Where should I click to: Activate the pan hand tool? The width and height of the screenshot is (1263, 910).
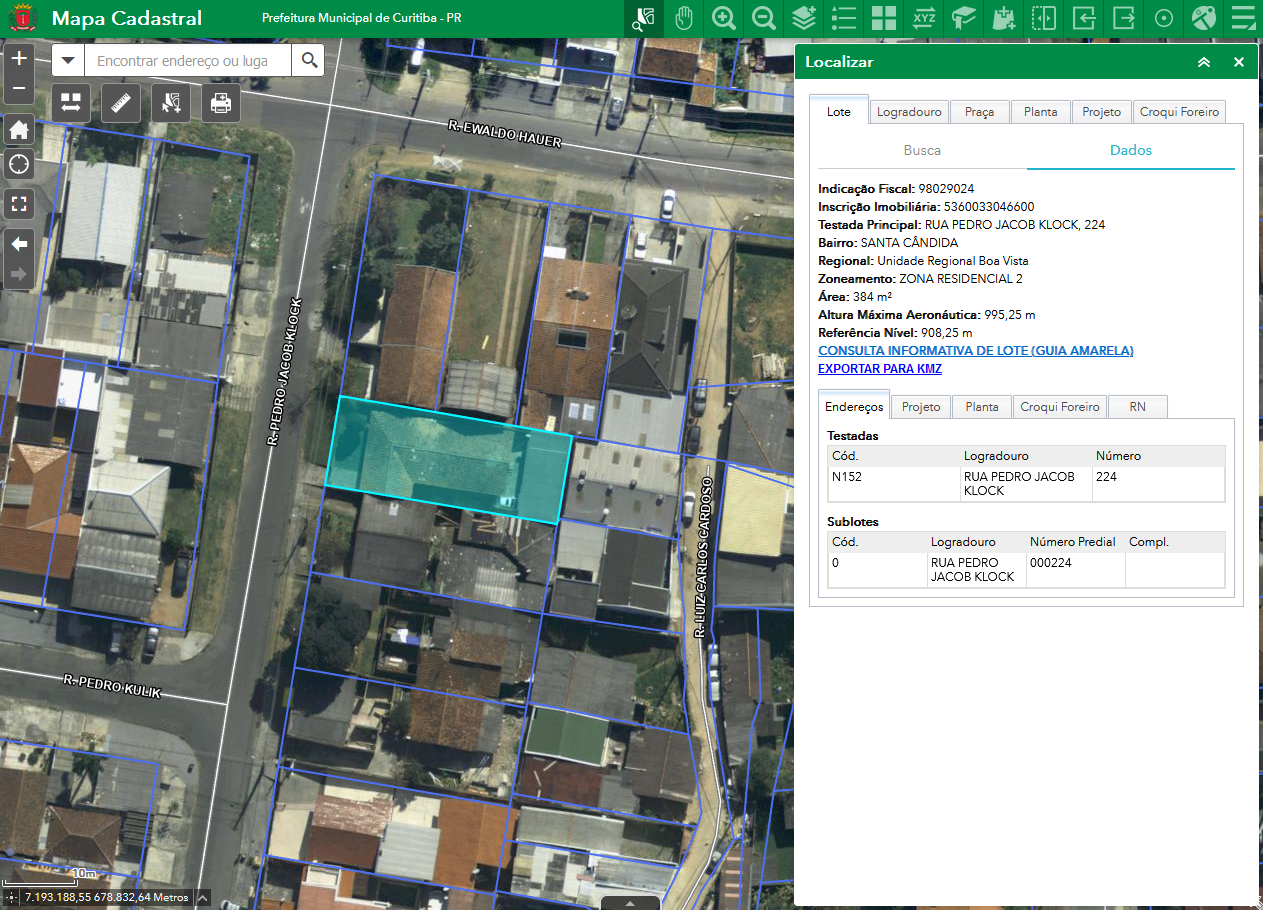click(x=684, y=19)
